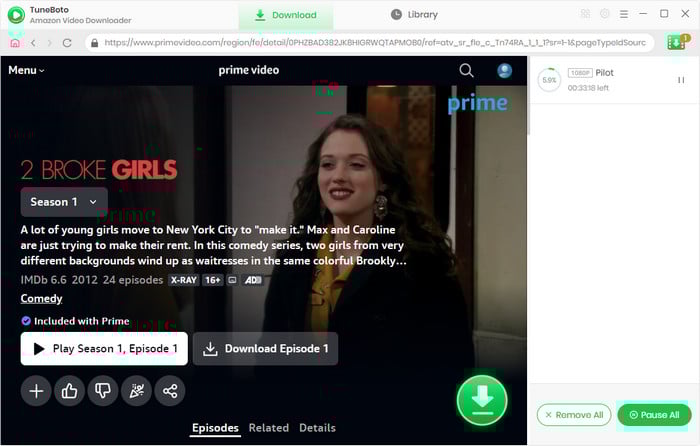Viewport: 700px width, 446px height.
Task: Select the Related tab
Action: [x=269, y=428]
